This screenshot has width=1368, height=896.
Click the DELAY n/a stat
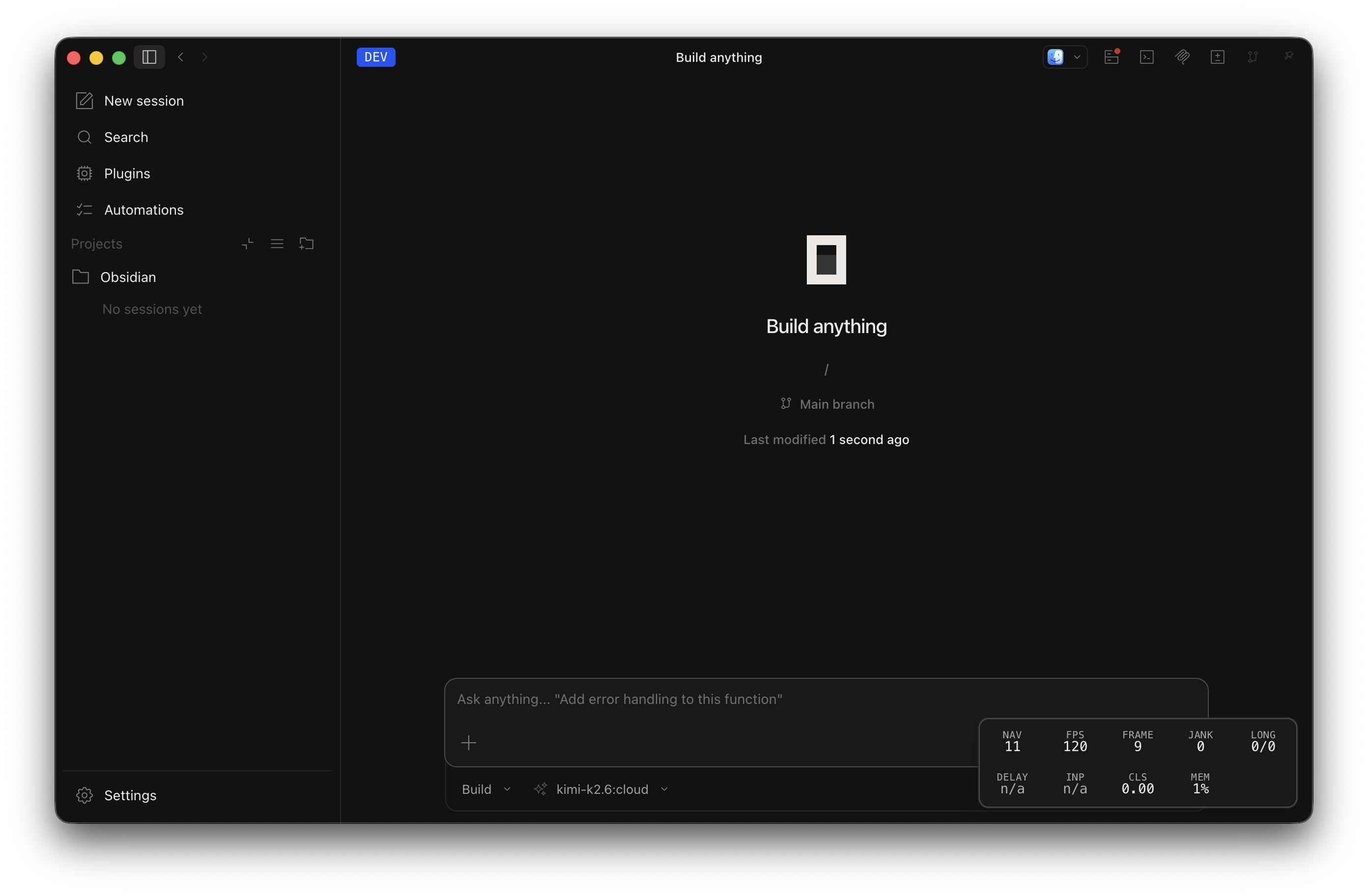pyautogui.click(x=1012, y=784)
